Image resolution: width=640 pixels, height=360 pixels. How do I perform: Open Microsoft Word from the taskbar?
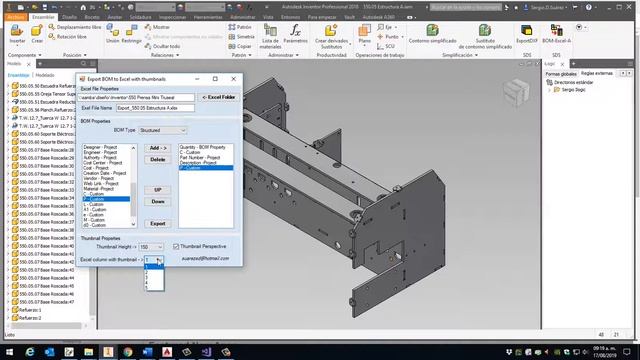(x=147, y=352)
